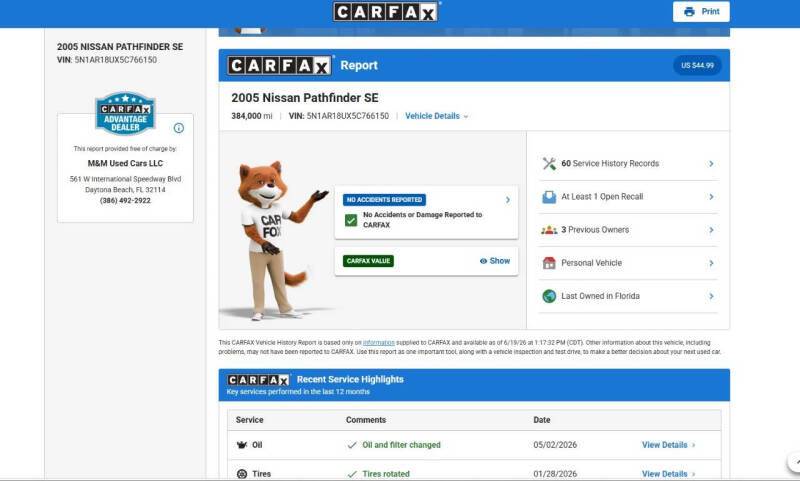Click the Print button
This screenshot has width=800, height=481.
click(701, 12)
